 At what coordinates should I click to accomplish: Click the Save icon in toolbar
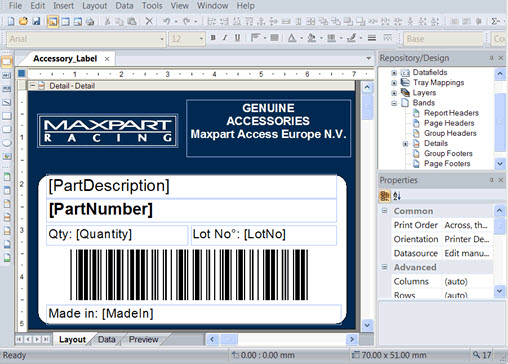[36, 22]
